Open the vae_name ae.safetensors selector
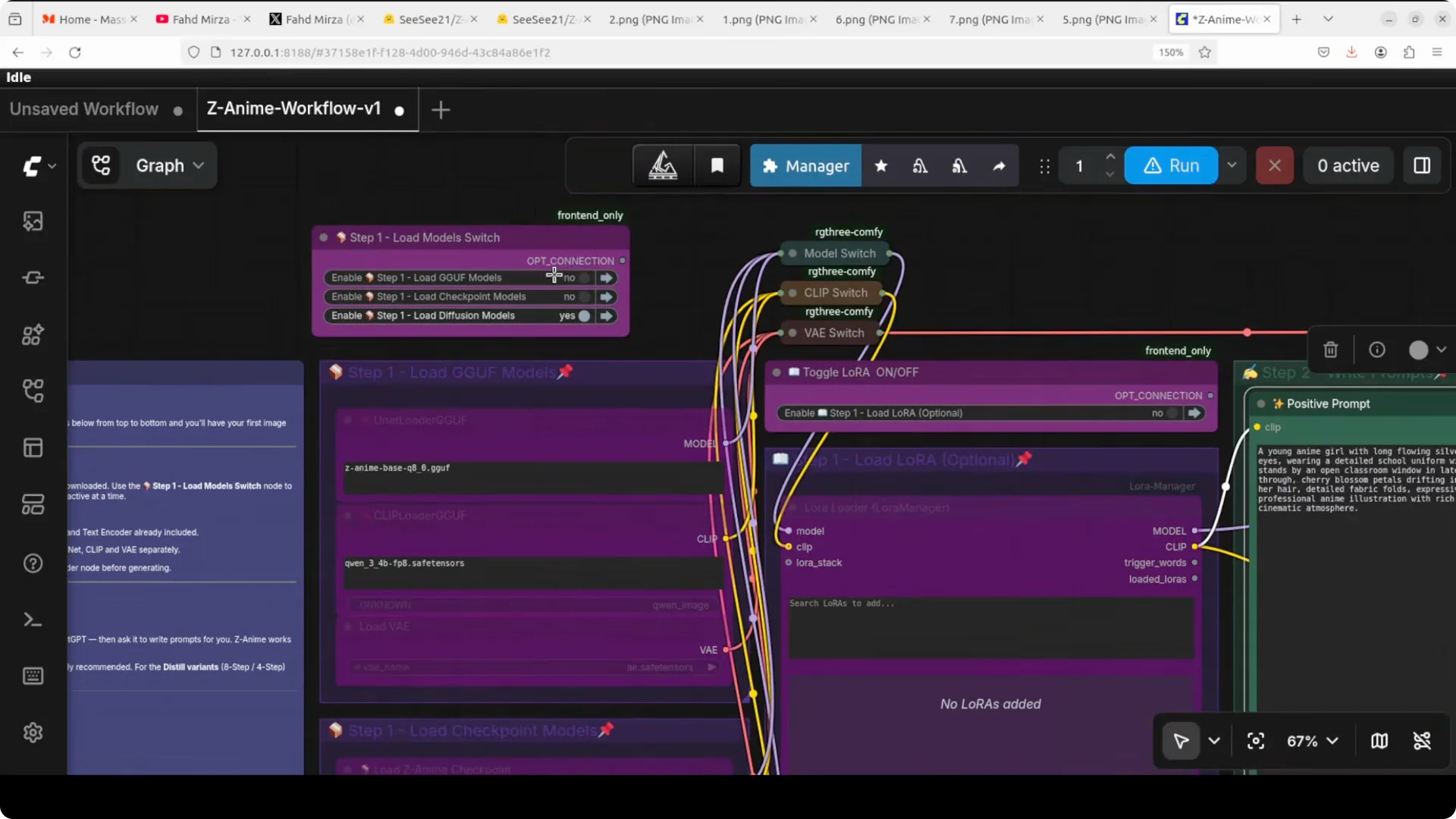1456x819 pixels. tap(535, 667)
